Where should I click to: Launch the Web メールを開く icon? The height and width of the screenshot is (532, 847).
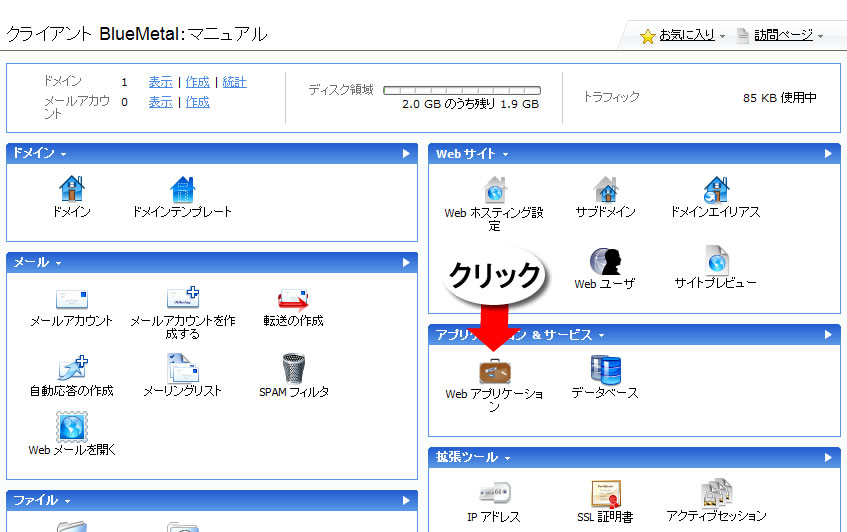click(71, 427)
